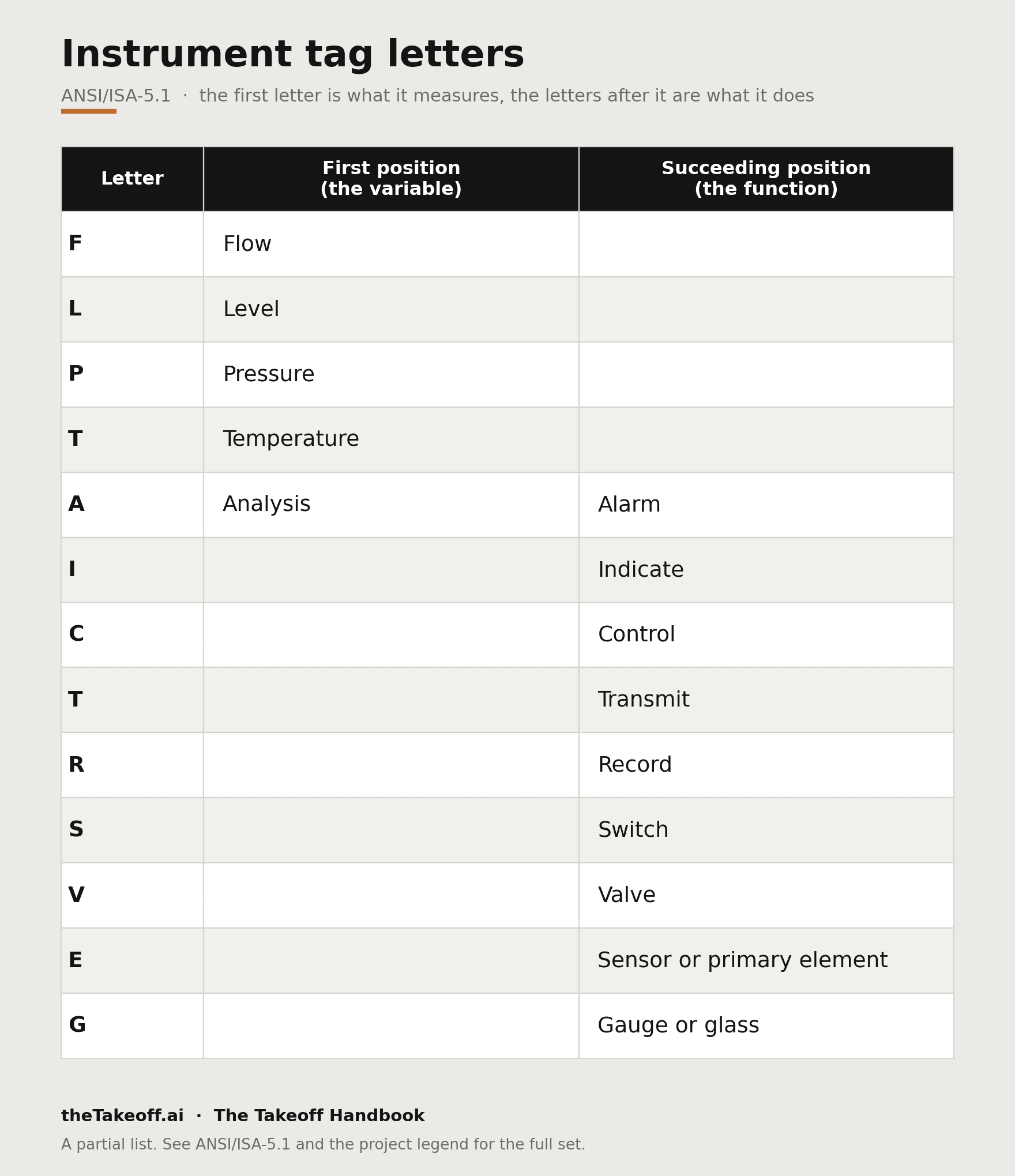Select the 'Analysis' cell
1015x1176 pixels.
(x=391, y=505)
